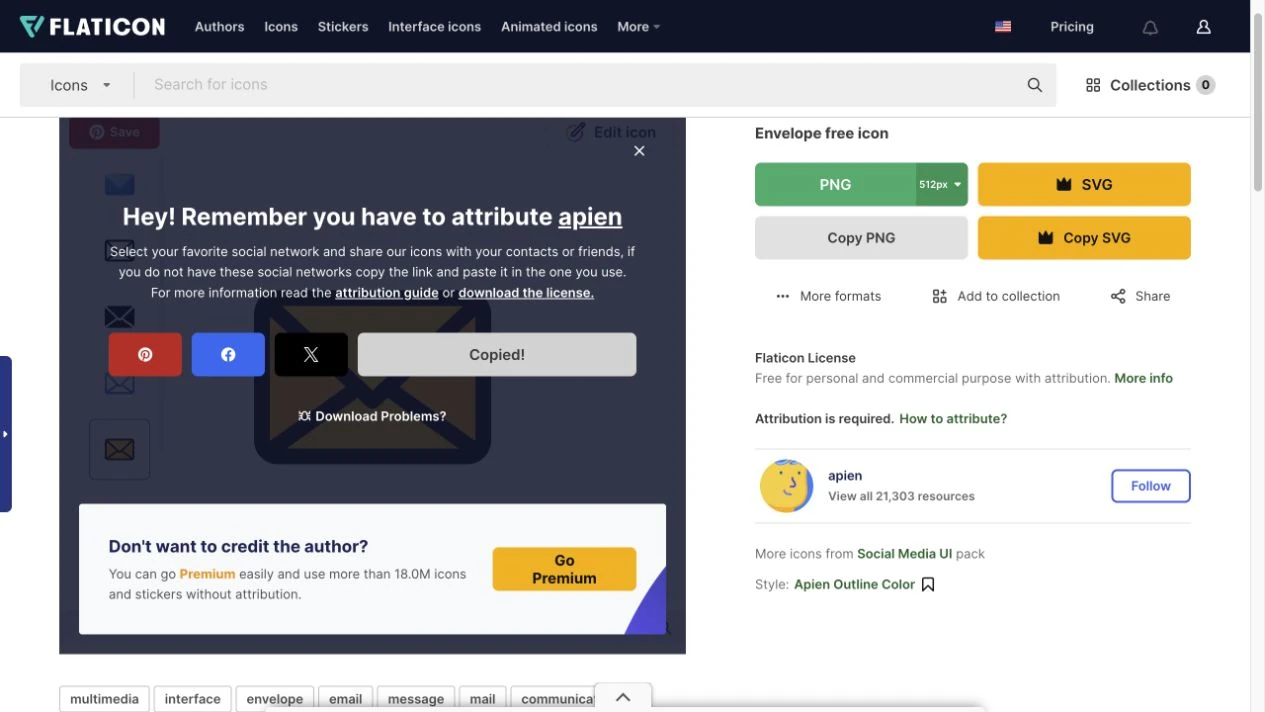Select the message tag

(x=416, y=699)
